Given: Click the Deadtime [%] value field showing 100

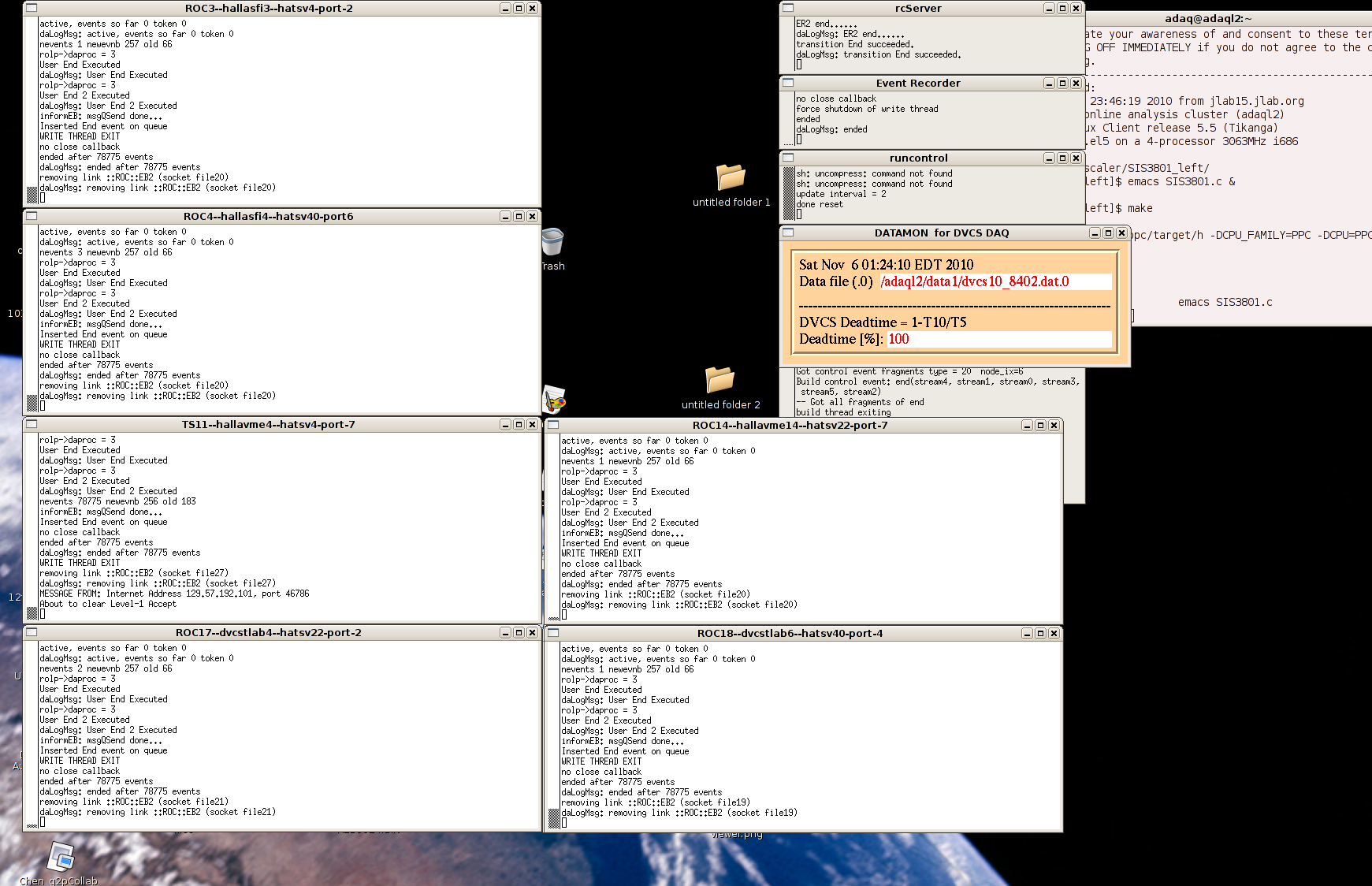Looking at the screenshot, I should (x=999, y=339).
